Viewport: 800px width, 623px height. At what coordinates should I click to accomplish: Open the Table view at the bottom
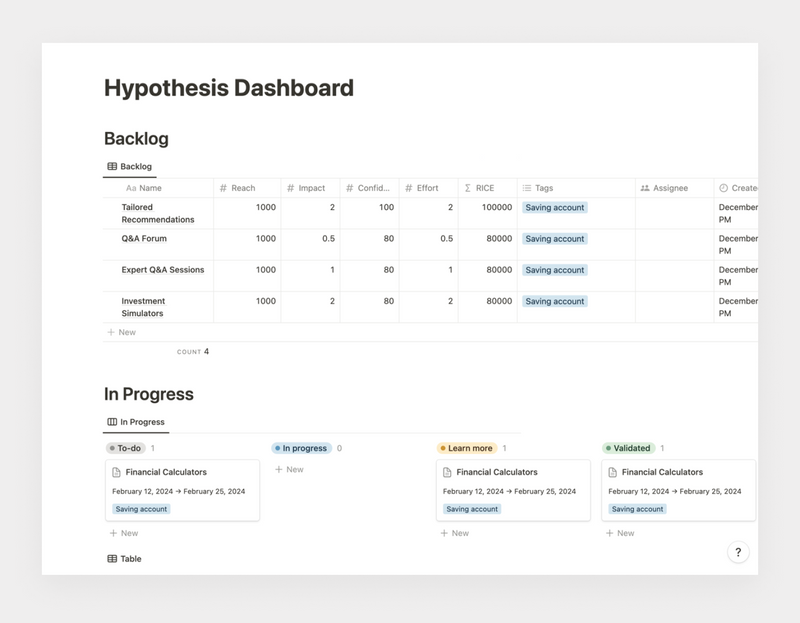pos(124,559)
